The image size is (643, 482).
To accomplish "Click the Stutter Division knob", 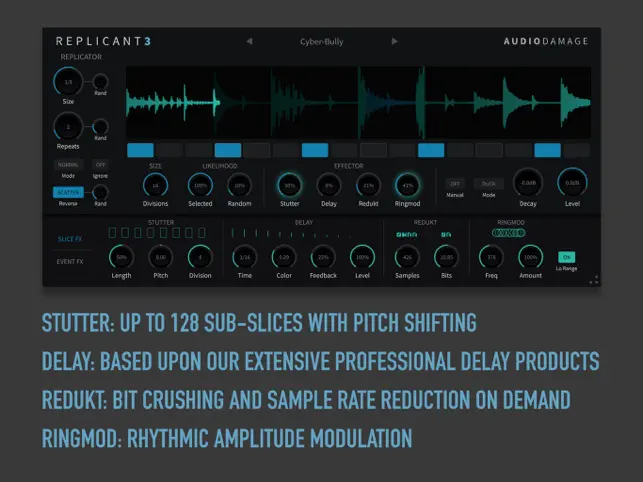I will pyautogui.click(x=200, y=257).
